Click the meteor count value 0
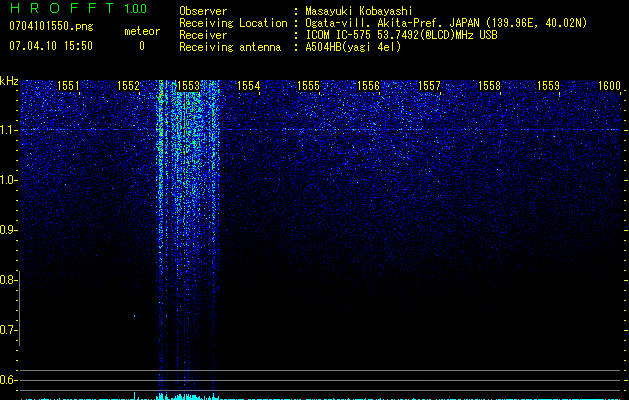 [142, 46]
